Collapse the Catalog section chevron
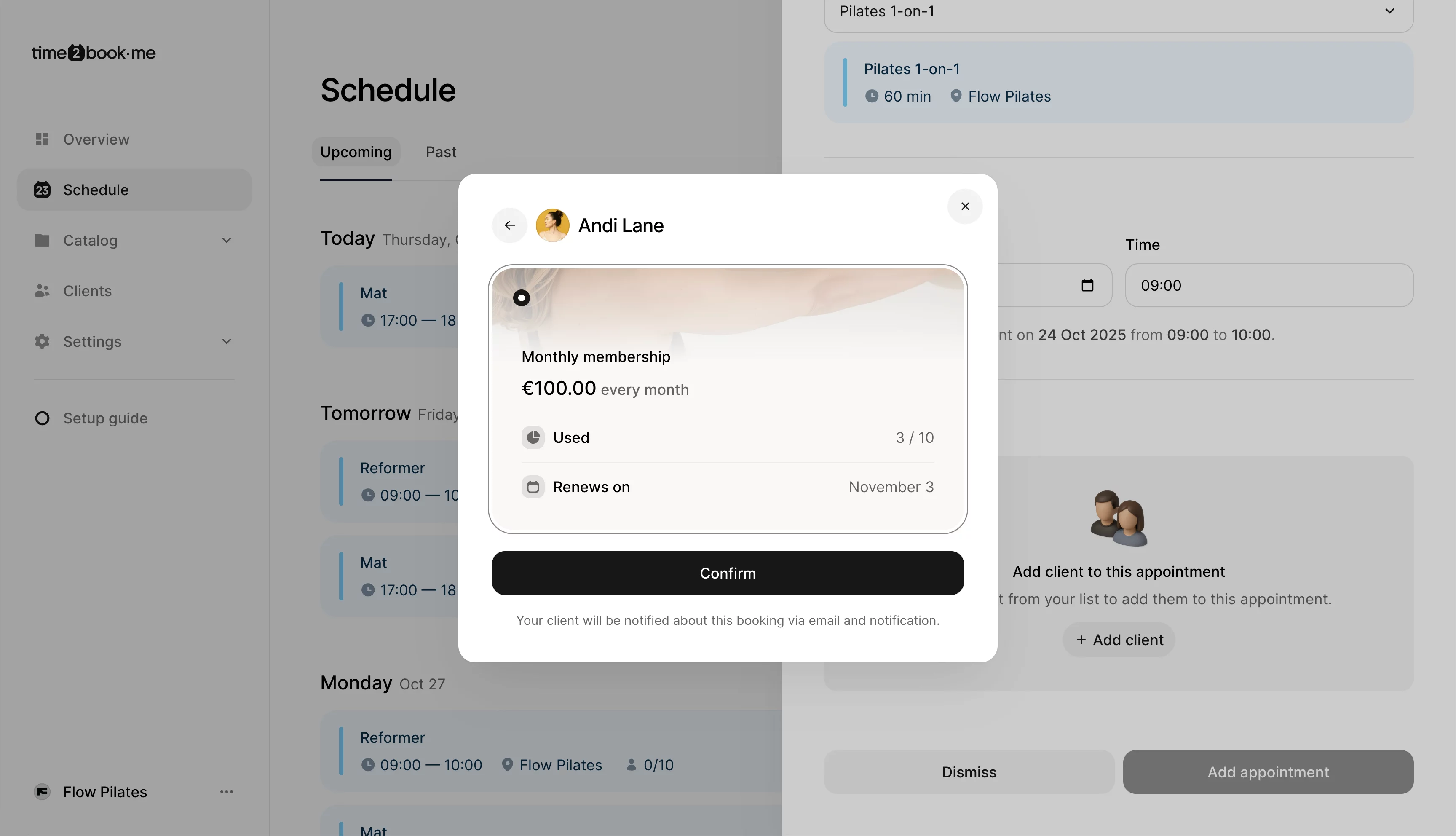The height and width of the screenshot is (836, 1456). [x=227, y=240]
